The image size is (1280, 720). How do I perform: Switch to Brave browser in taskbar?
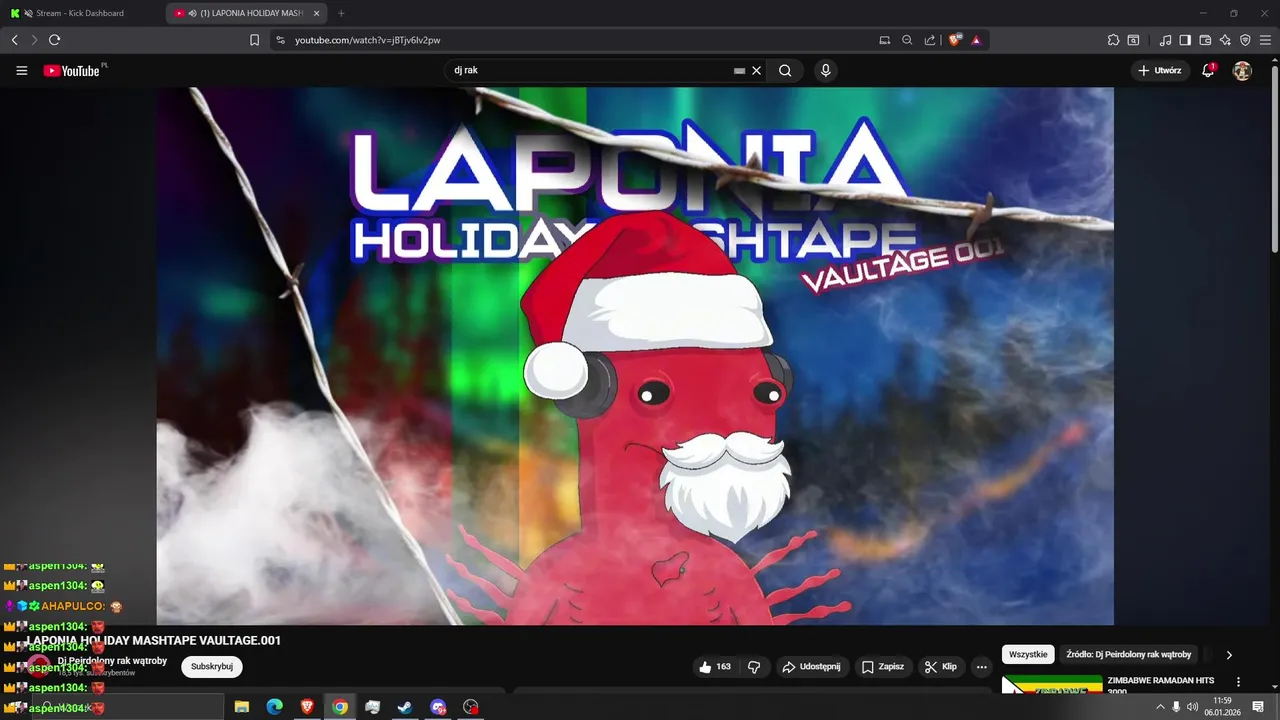tap(307, 707)
